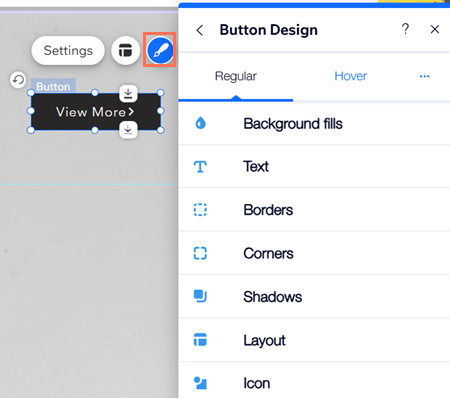450x399 pixels.
Task: Click the Corners bracket icon
Action: point(200,253)
